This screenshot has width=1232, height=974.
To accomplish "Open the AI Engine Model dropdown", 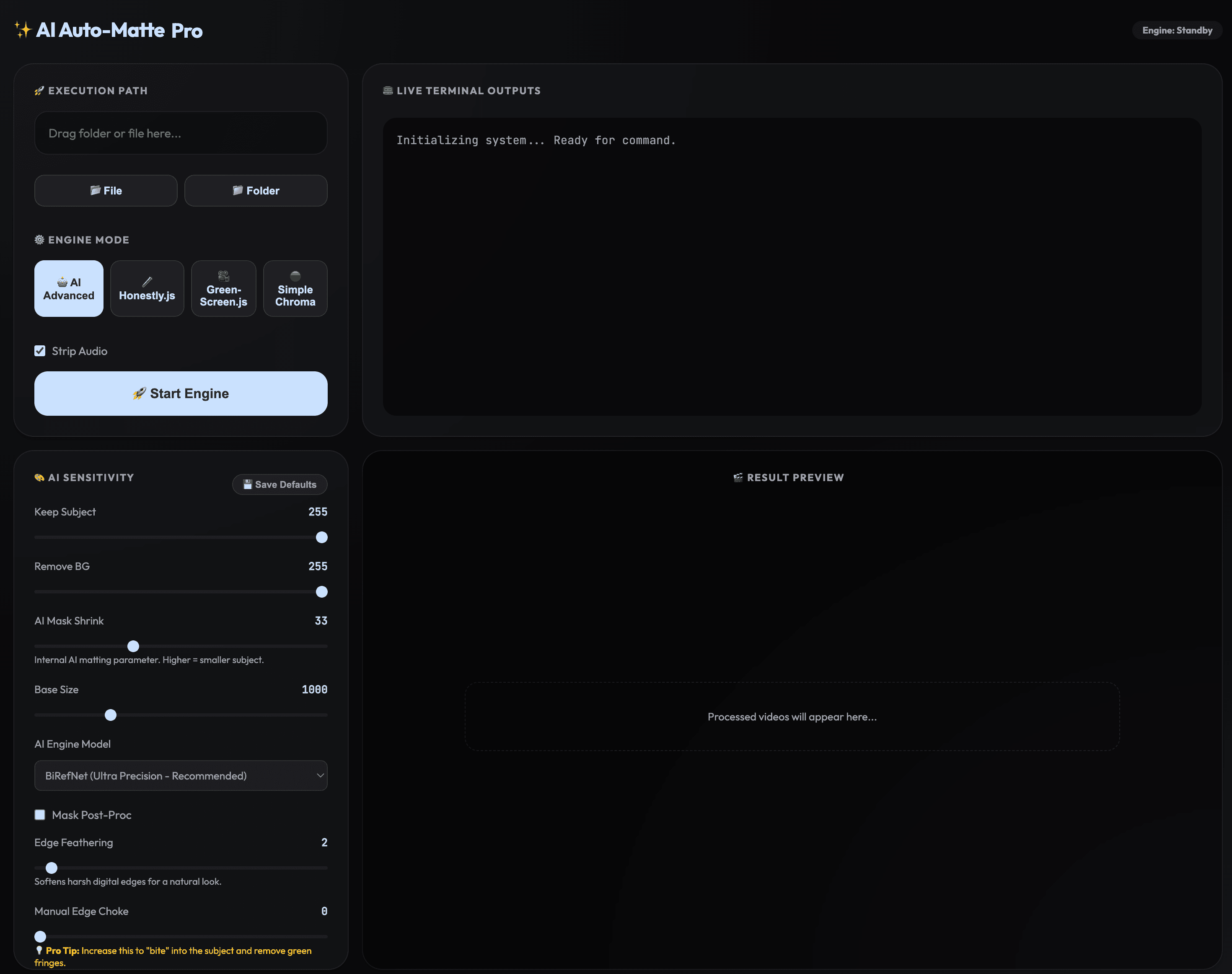I will pyautogui.click(x=180, y=775).
